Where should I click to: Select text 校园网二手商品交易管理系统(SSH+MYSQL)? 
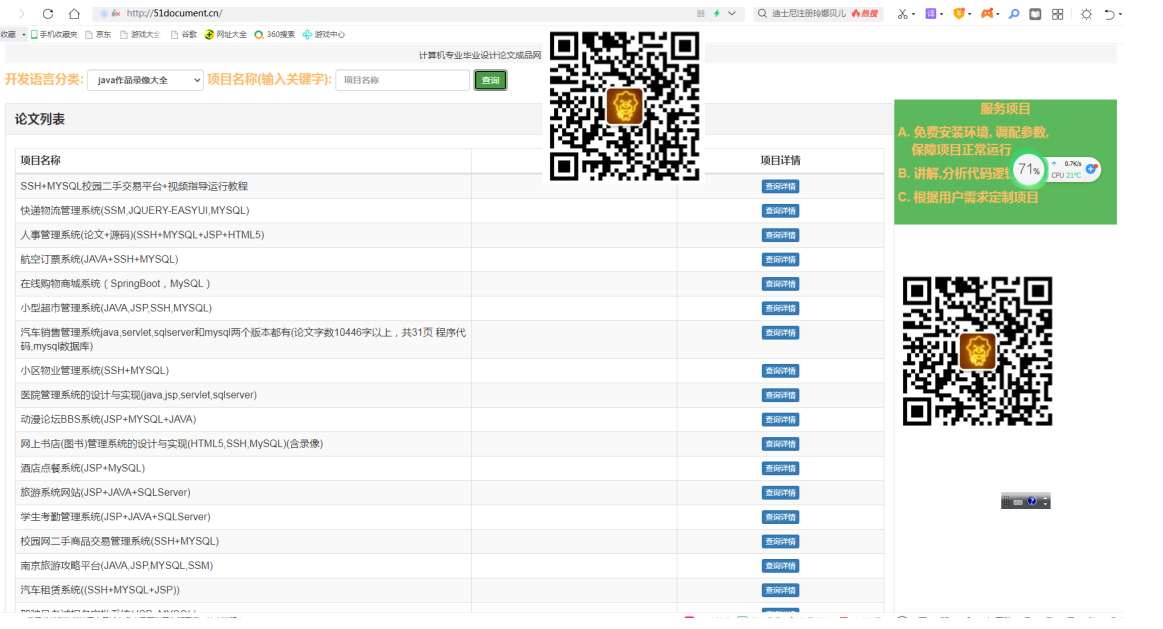(119, 541)
